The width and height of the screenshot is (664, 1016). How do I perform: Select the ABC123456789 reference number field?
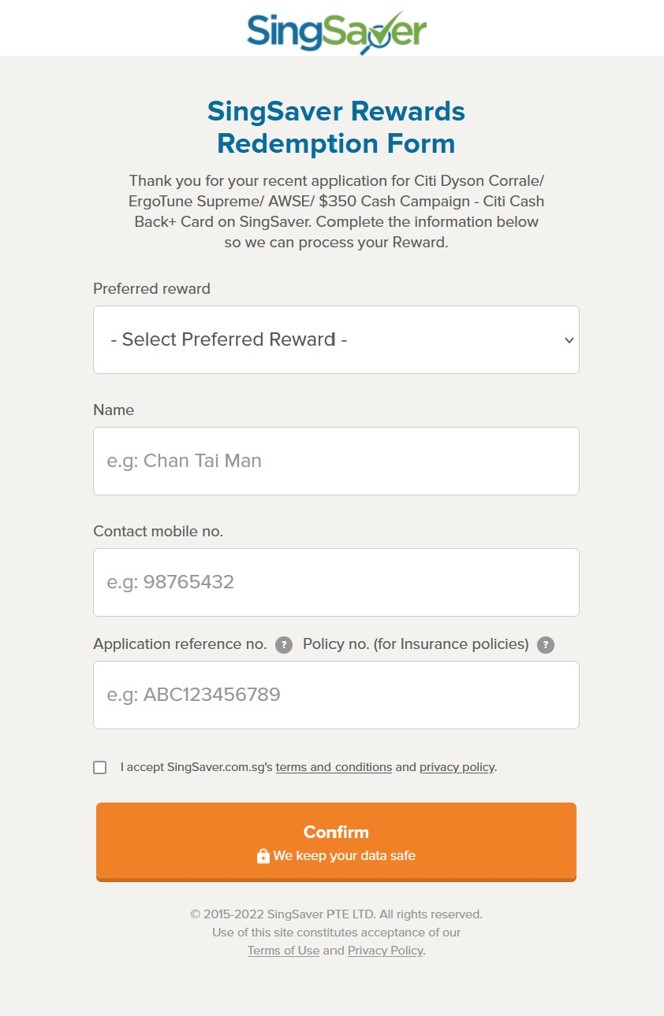click(x=336, y=695)
